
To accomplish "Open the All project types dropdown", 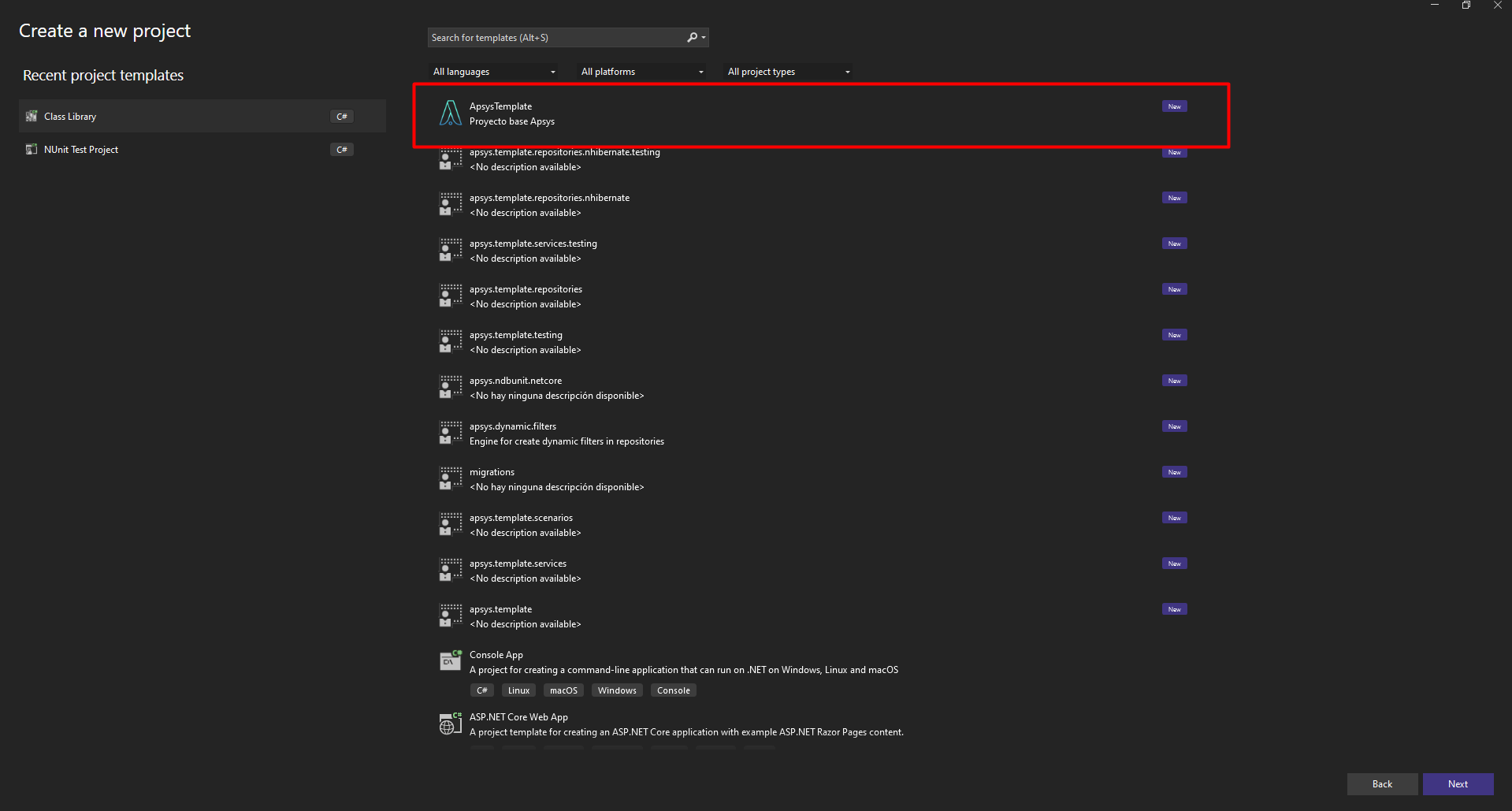I will 789,72.
